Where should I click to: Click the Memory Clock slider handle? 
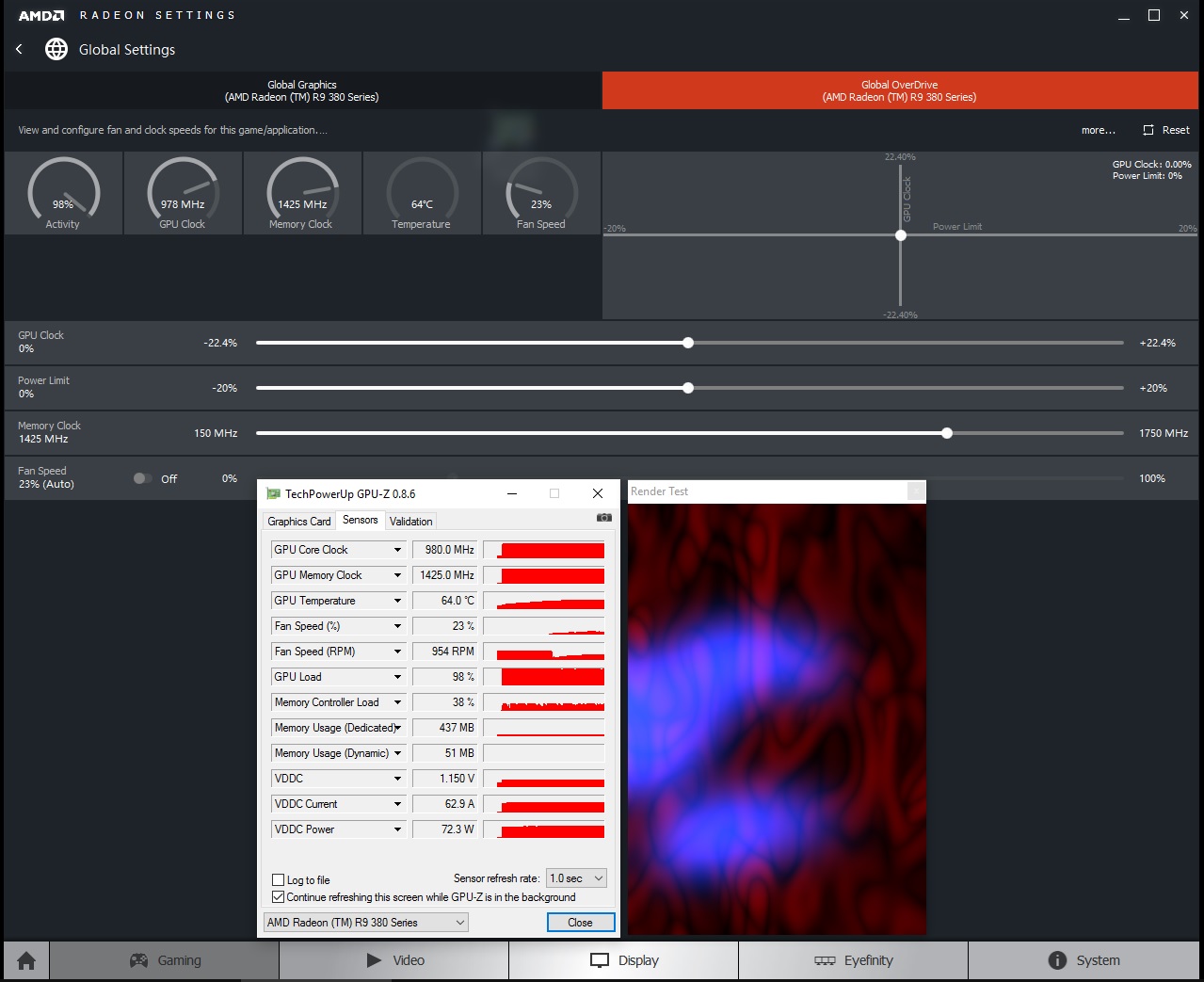tap(947, 433)
